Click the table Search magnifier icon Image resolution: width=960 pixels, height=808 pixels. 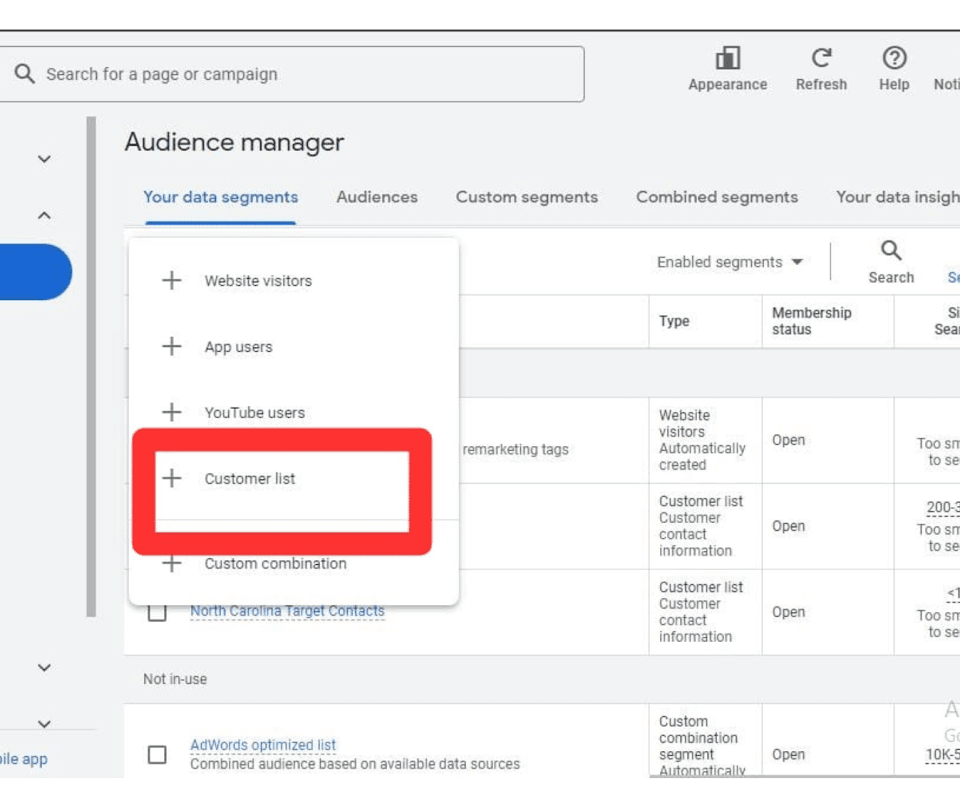point(891,250)
